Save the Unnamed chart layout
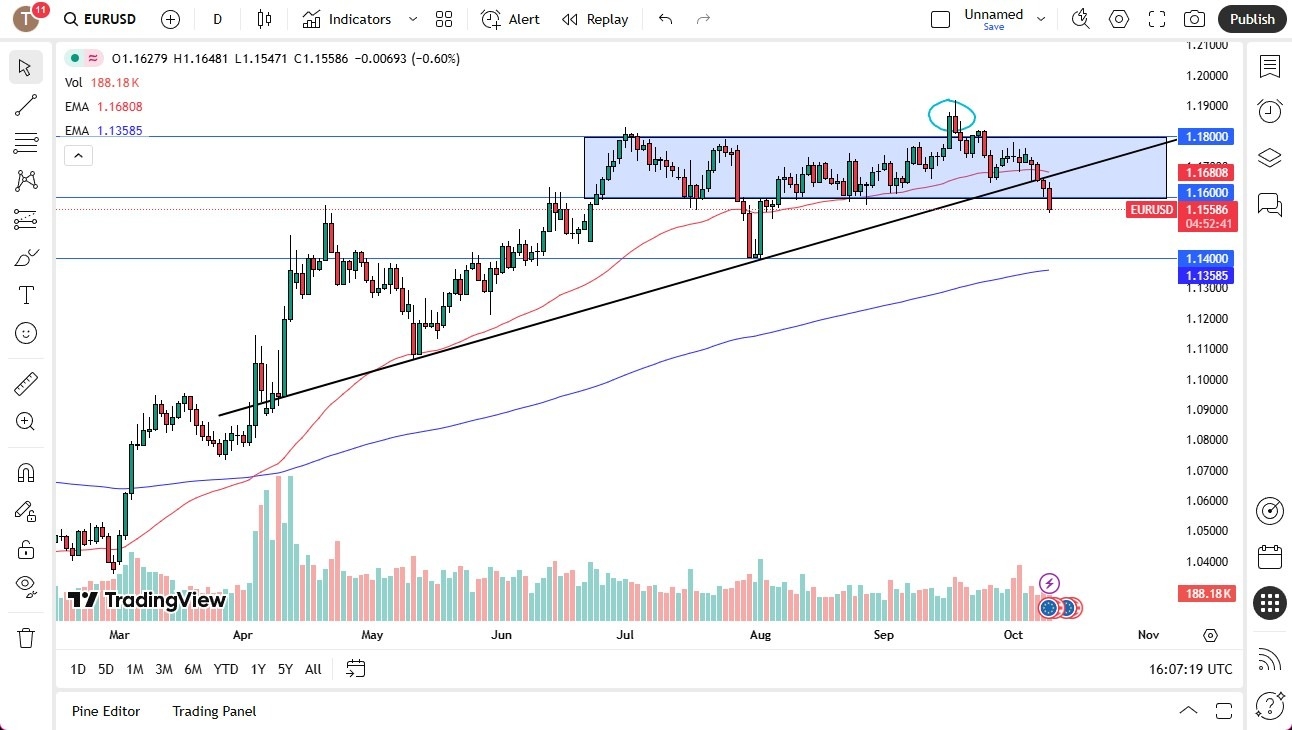Viewport: 1292px width, 730px height. click(x=993, y=27)
